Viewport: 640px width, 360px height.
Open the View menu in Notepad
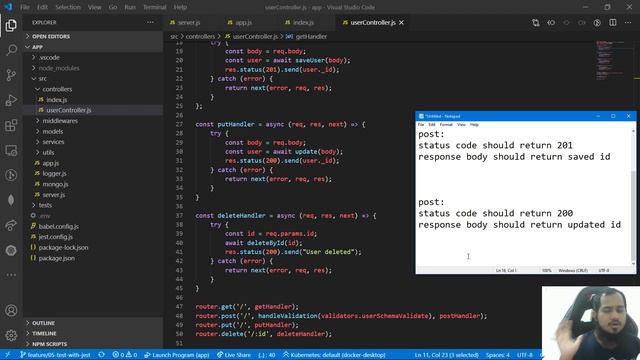(x=461, y=124)
